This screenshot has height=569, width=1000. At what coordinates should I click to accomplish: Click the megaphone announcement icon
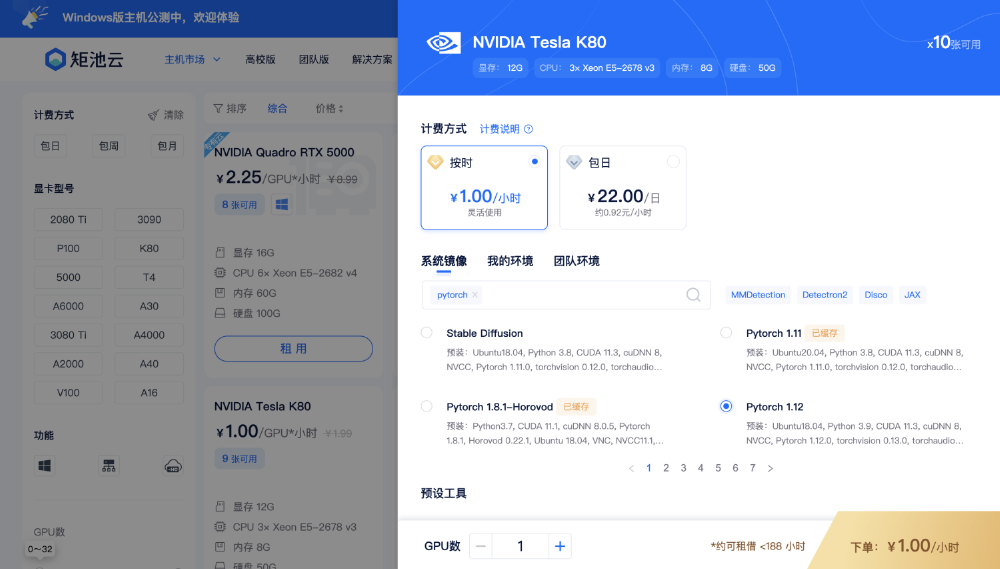[34, 17]
